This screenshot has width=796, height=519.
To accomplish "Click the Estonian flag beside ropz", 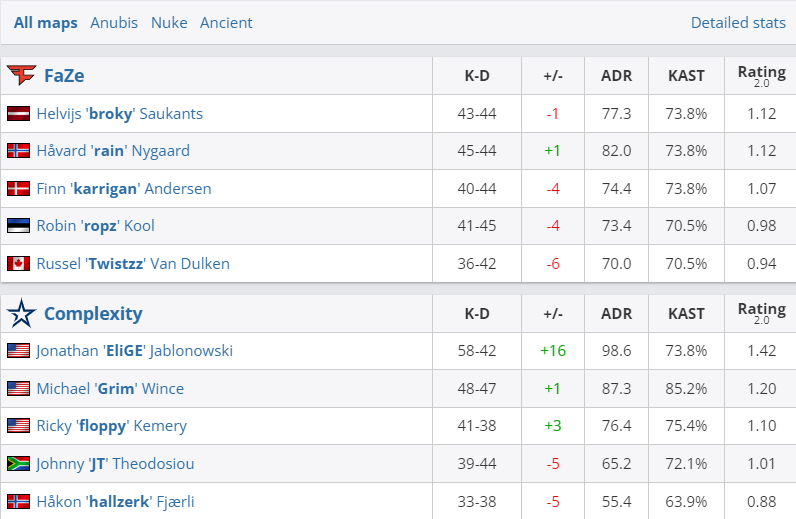I will 18,226.
